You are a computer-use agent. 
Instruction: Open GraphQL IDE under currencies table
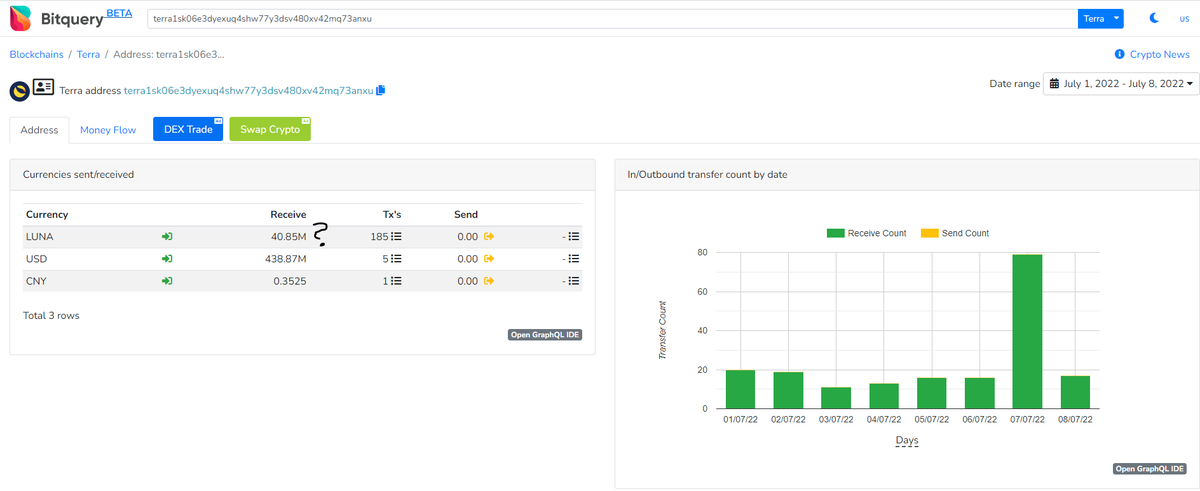pyautogui.click(x=545, y=335)
